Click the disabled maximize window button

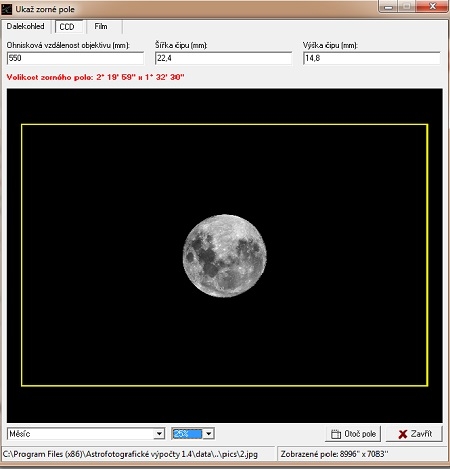(x=406, y=6)
